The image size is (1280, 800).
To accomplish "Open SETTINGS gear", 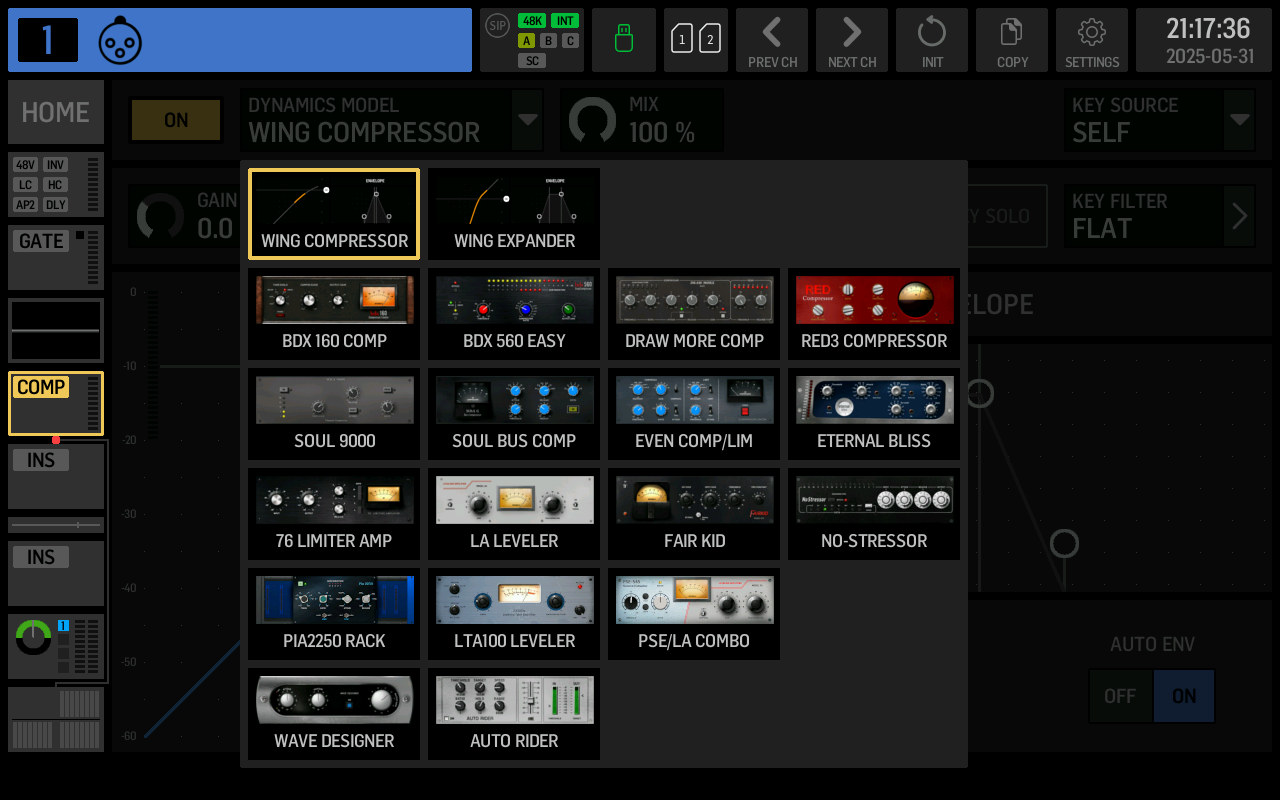I will tap(1092, 40).
